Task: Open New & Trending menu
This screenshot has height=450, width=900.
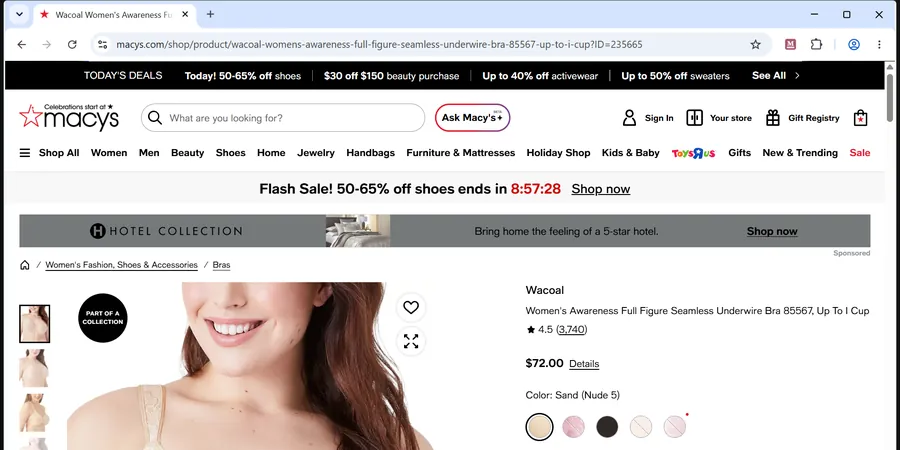Action: 800,153
